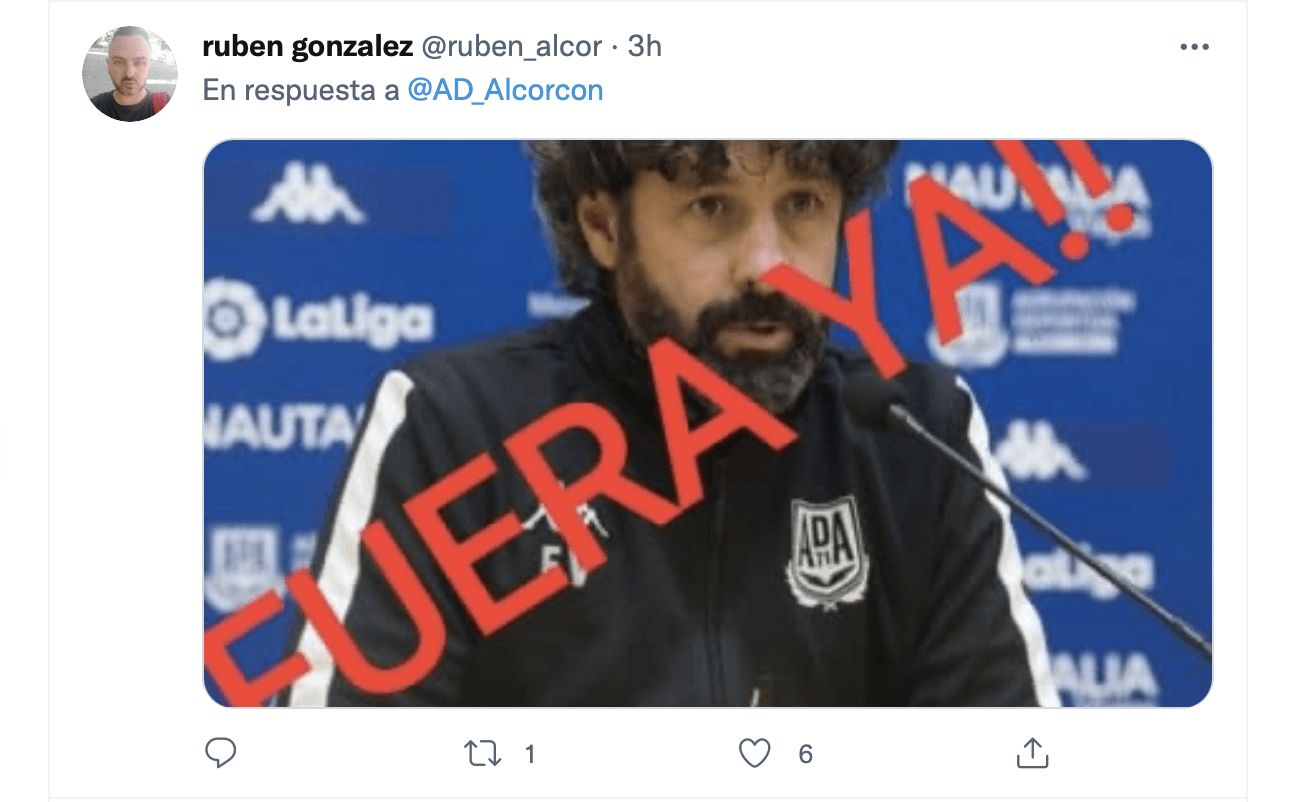Open the @AD_Alcorcon mention link
The image size is (1290, 802).
pyautogui.click(x=506, y=90)
